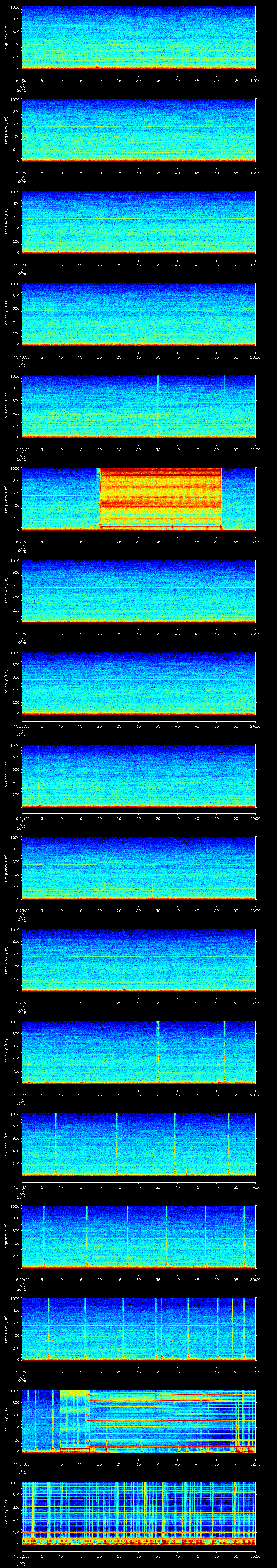Pick the spectrogram panel starting at 15:19:00
Viewport: 277px width, 1568px height.
(138, 315)
